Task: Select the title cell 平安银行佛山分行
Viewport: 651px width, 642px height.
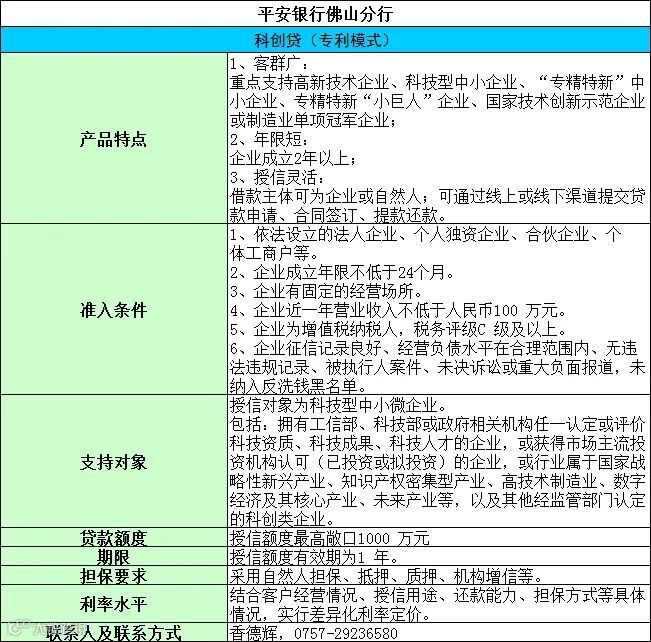Action: 326,14
